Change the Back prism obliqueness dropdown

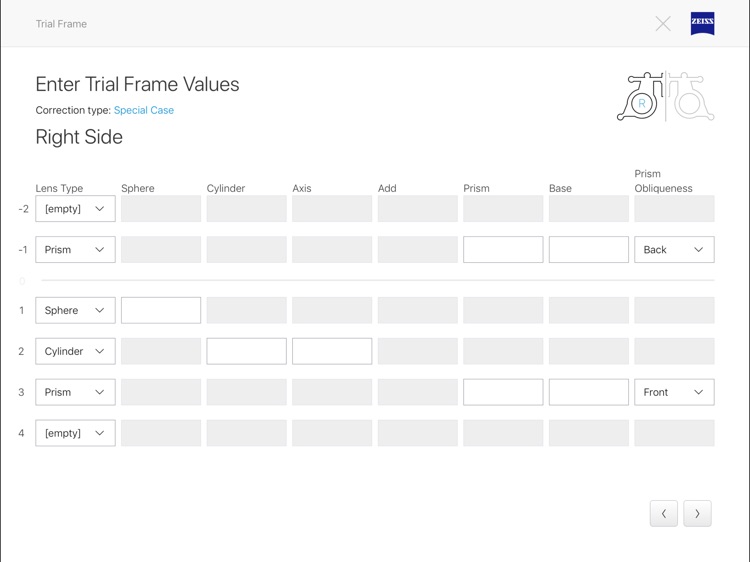point(674,250)
